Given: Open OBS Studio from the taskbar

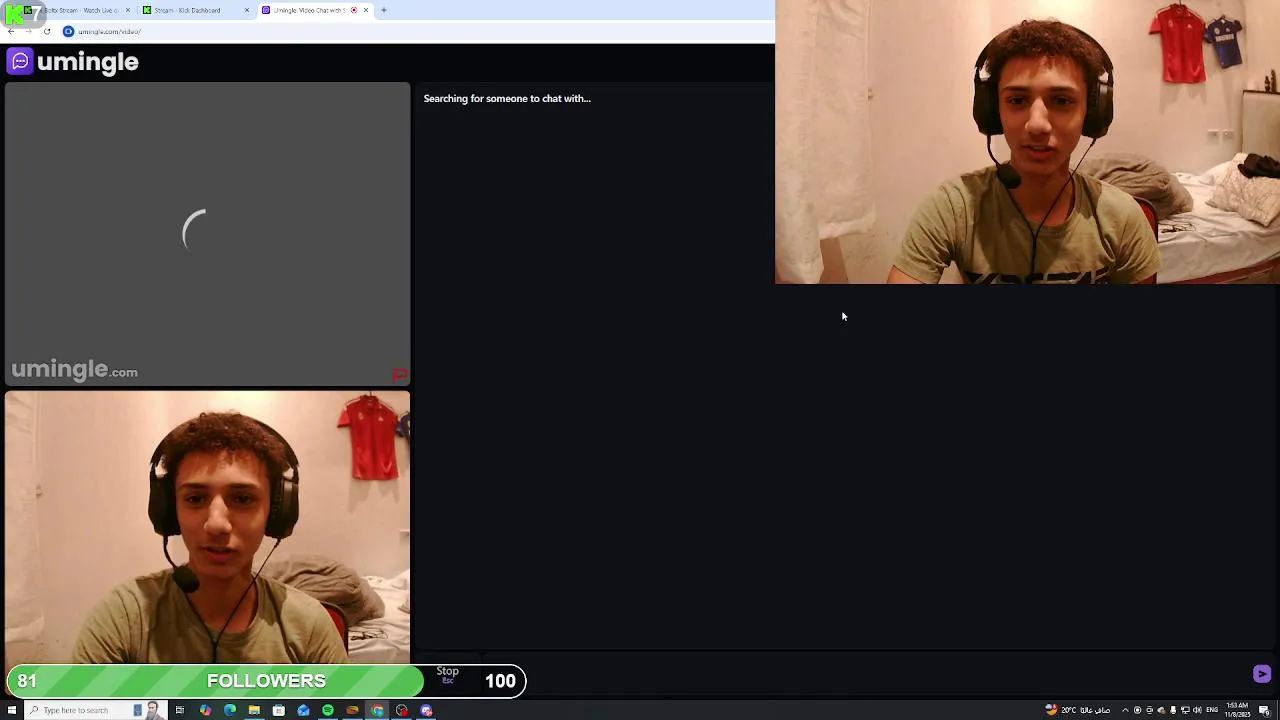Looking at the screenshot, I should click(402, 710).
